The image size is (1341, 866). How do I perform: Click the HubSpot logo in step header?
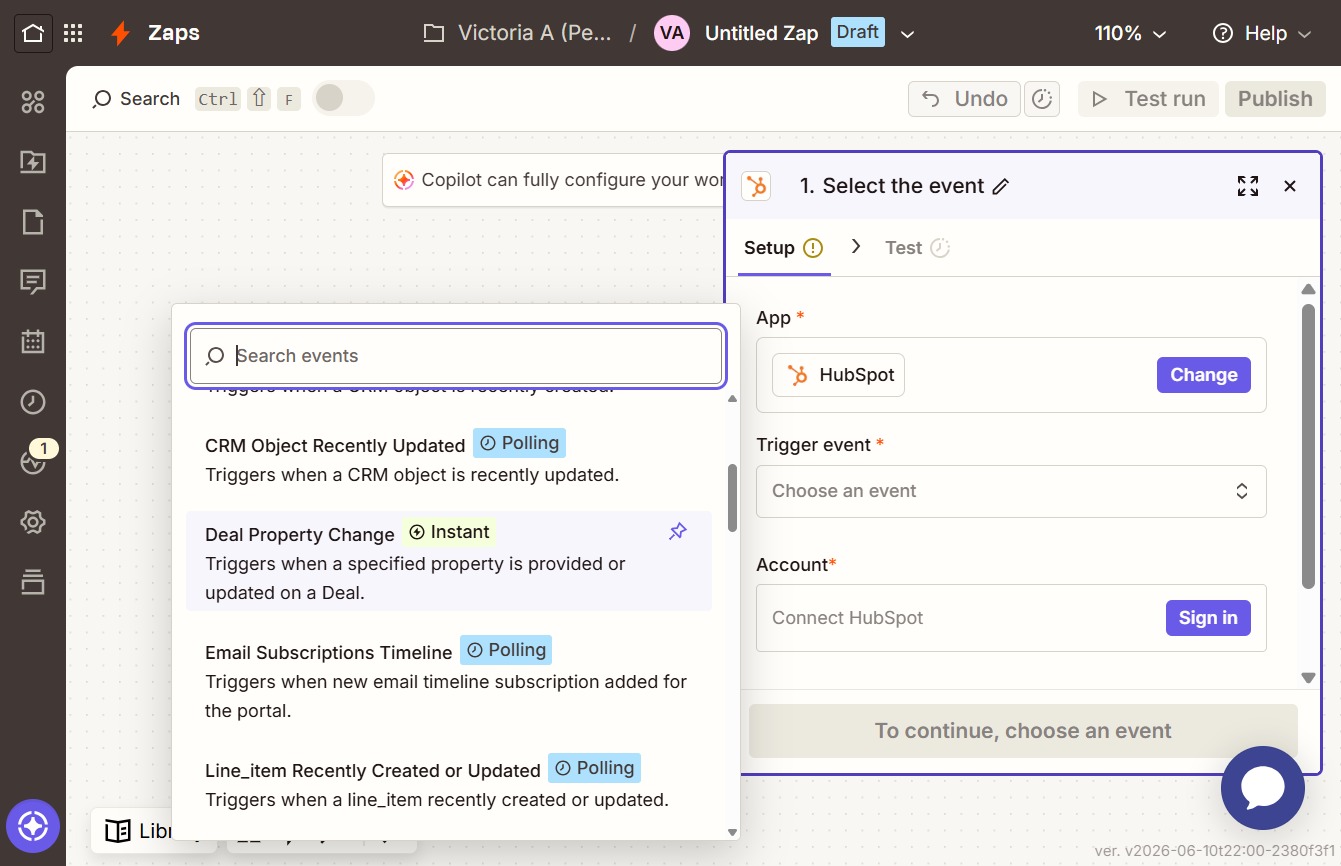click(x=756, y=186)
